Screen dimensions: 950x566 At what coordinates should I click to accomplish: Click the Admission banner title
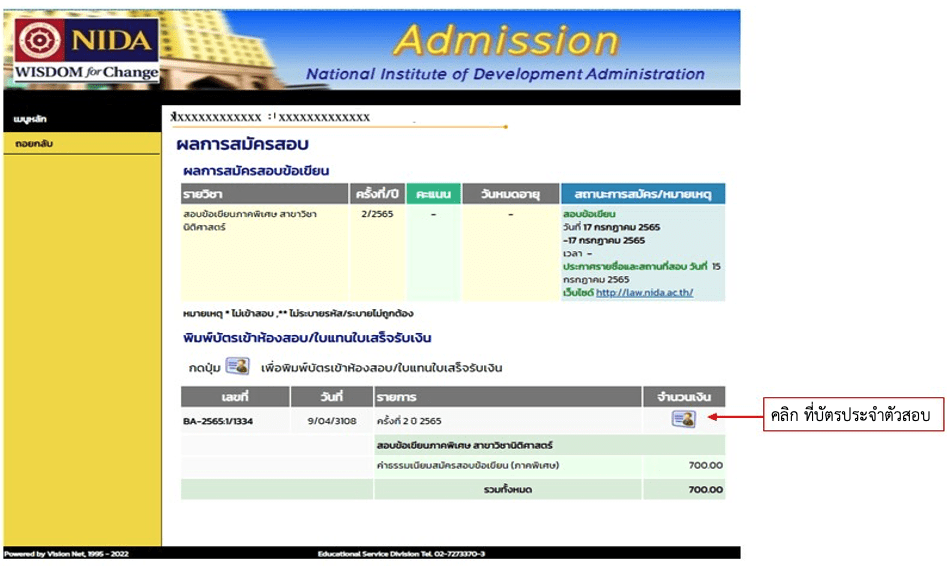coord(506,40)
